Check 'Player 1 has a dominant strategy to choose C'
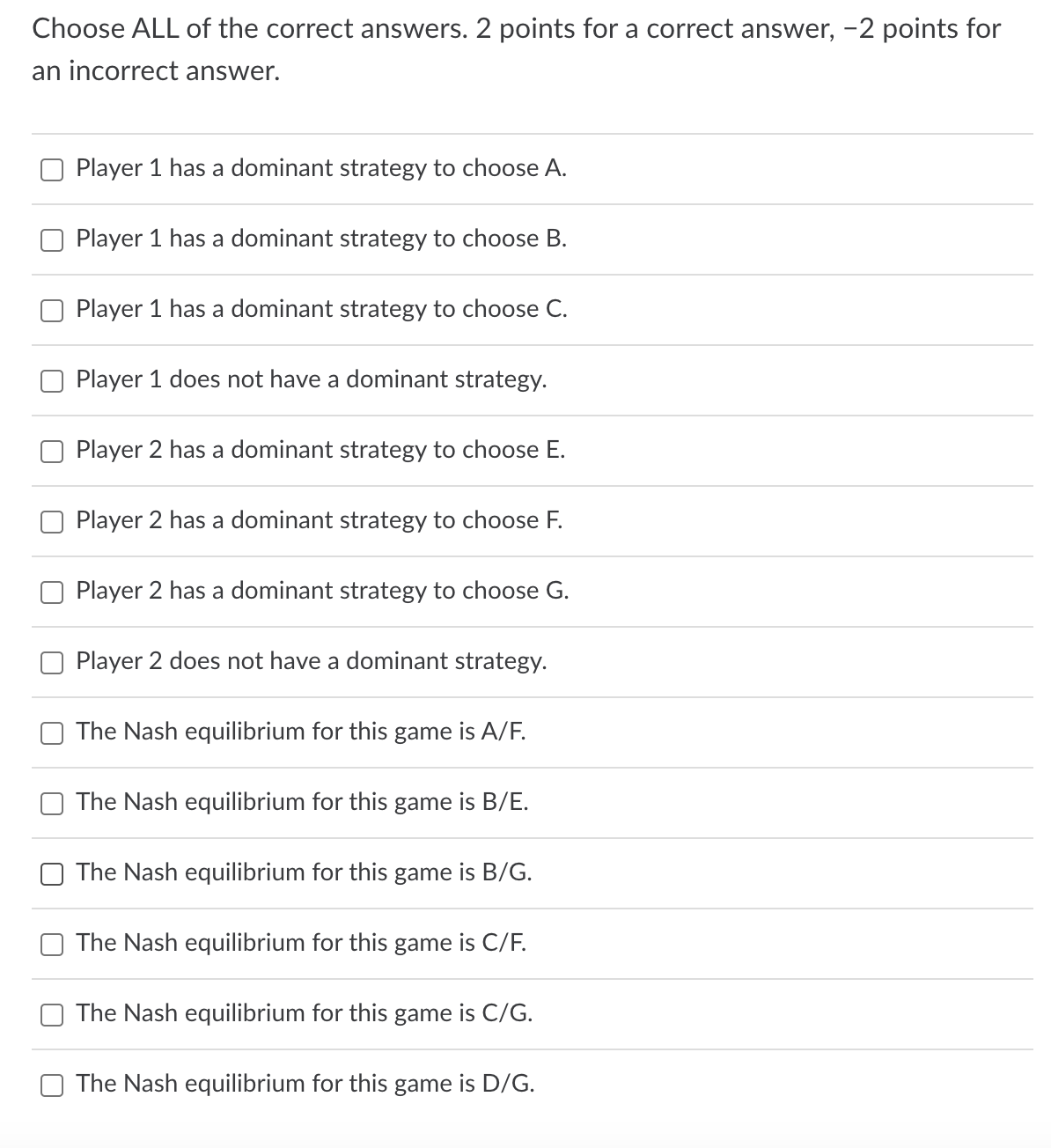Viewport: 1051px width, 1148px height. [52, 310]
